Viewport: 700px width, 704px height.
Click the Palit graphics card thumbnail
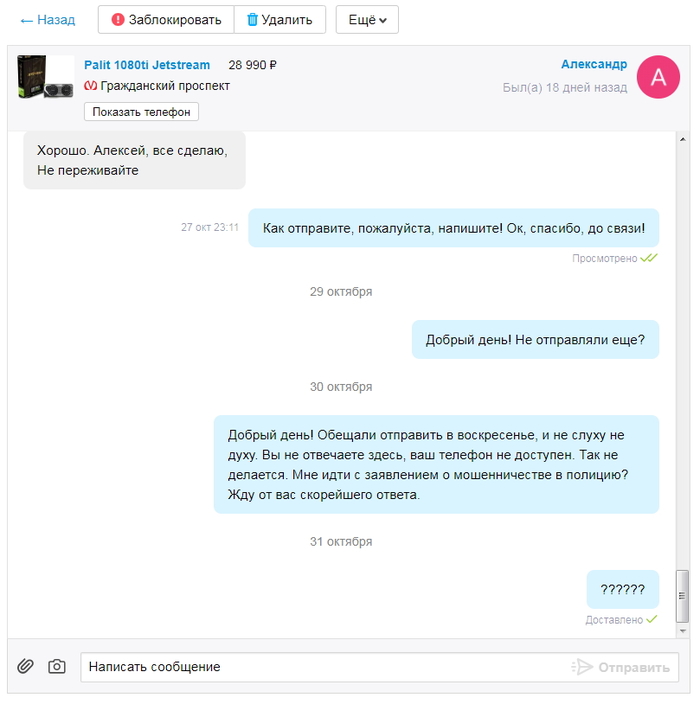click(45, 77)
